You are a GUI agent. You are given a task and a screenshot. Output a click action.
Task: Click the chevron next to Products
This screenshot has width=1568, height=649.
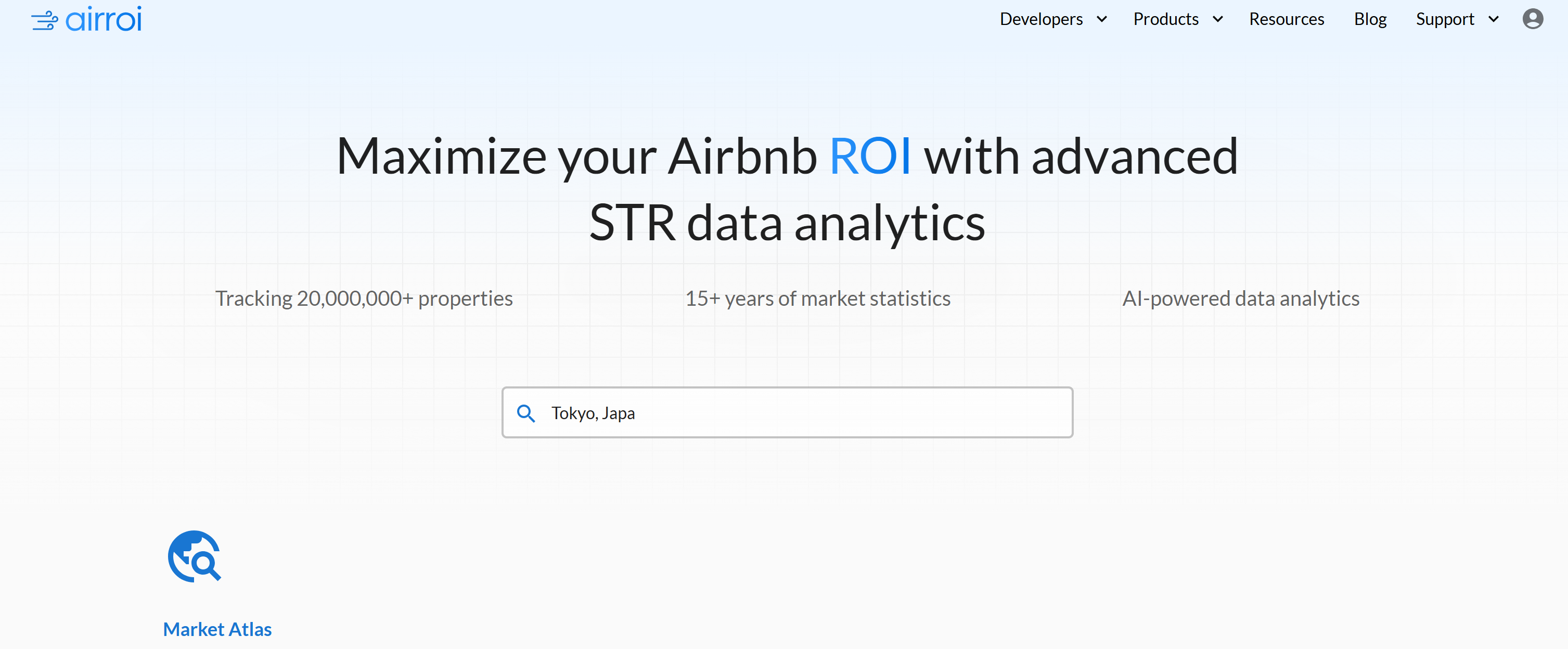(1218, 19)
